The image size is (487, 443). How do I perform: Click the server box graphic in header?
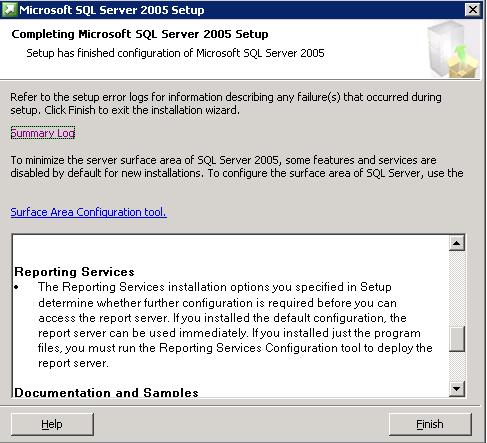tap(454, 49)
